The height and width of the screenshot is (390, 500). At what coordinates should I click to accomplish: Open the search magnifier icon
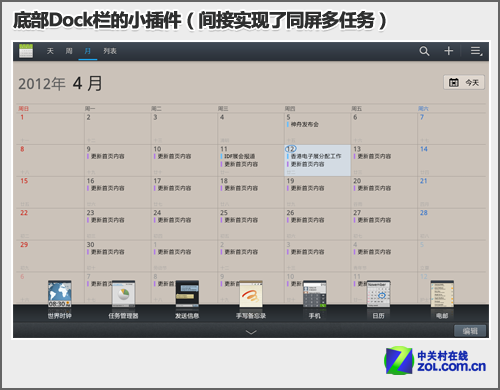click(424, 51)
